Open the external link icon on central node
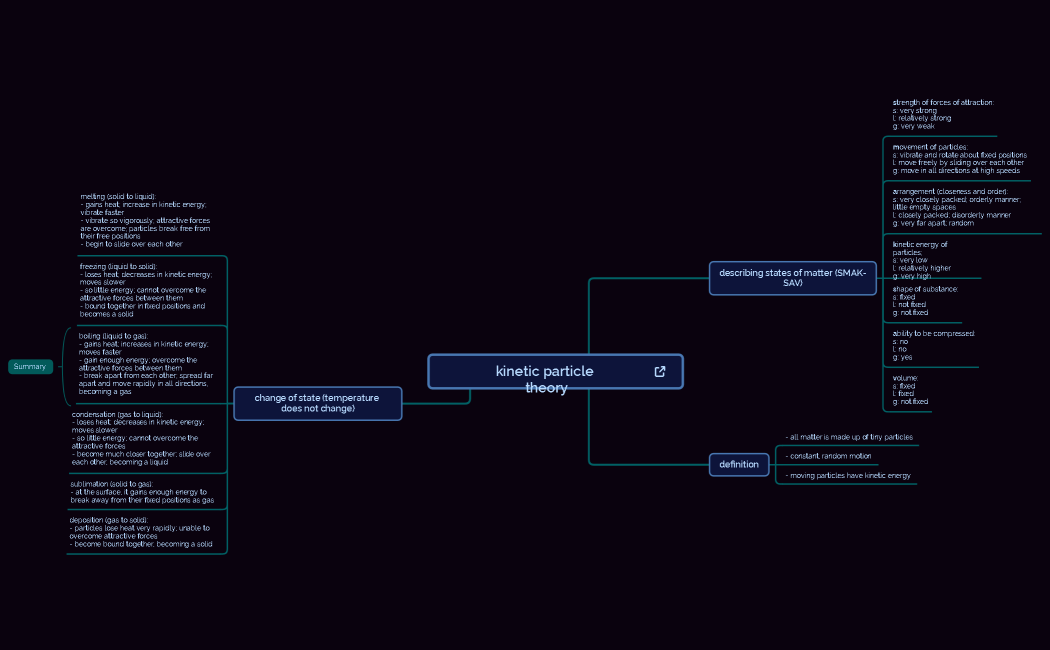The width and height of the screenshot is (1050, 650). [660, 372]
